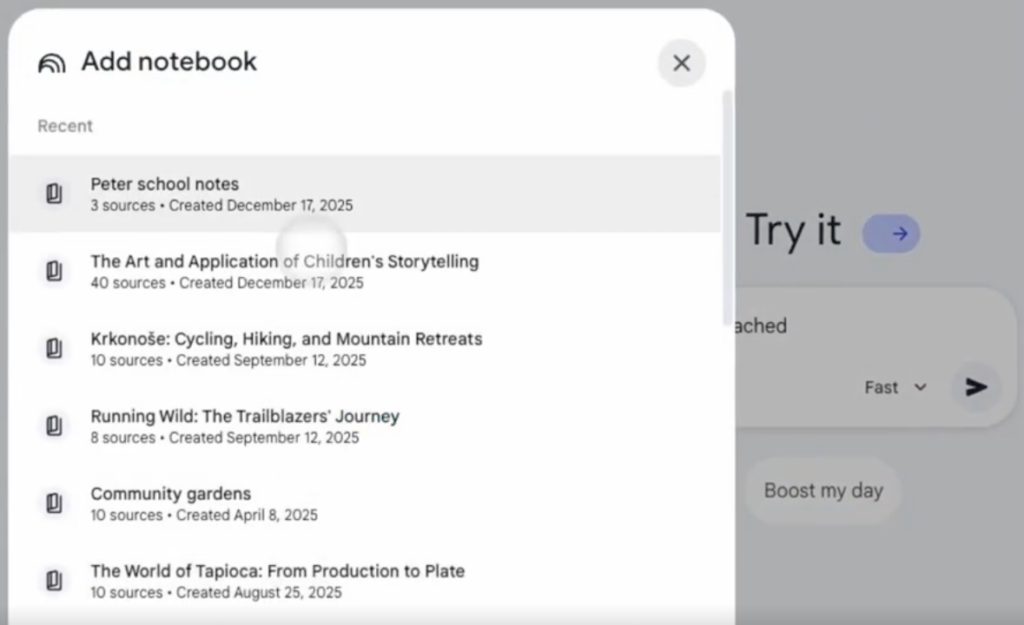Click the NotebookLM logo in dialog header
Image resolution: width=1024 pixels, height=625 pixels.
[x=51, y=63]
